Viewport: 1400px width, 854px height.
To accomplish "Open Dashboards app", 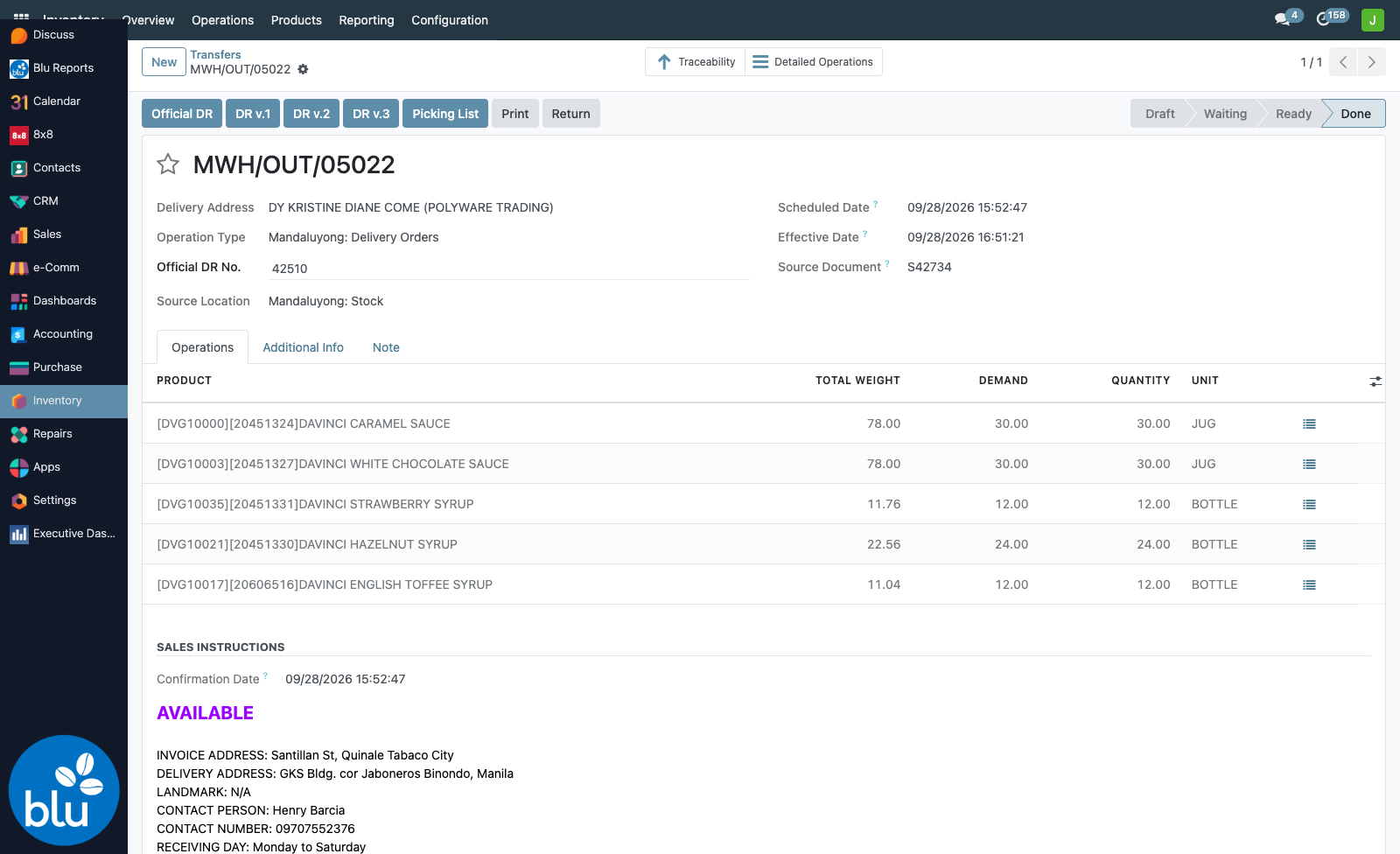I will [64, 301].
